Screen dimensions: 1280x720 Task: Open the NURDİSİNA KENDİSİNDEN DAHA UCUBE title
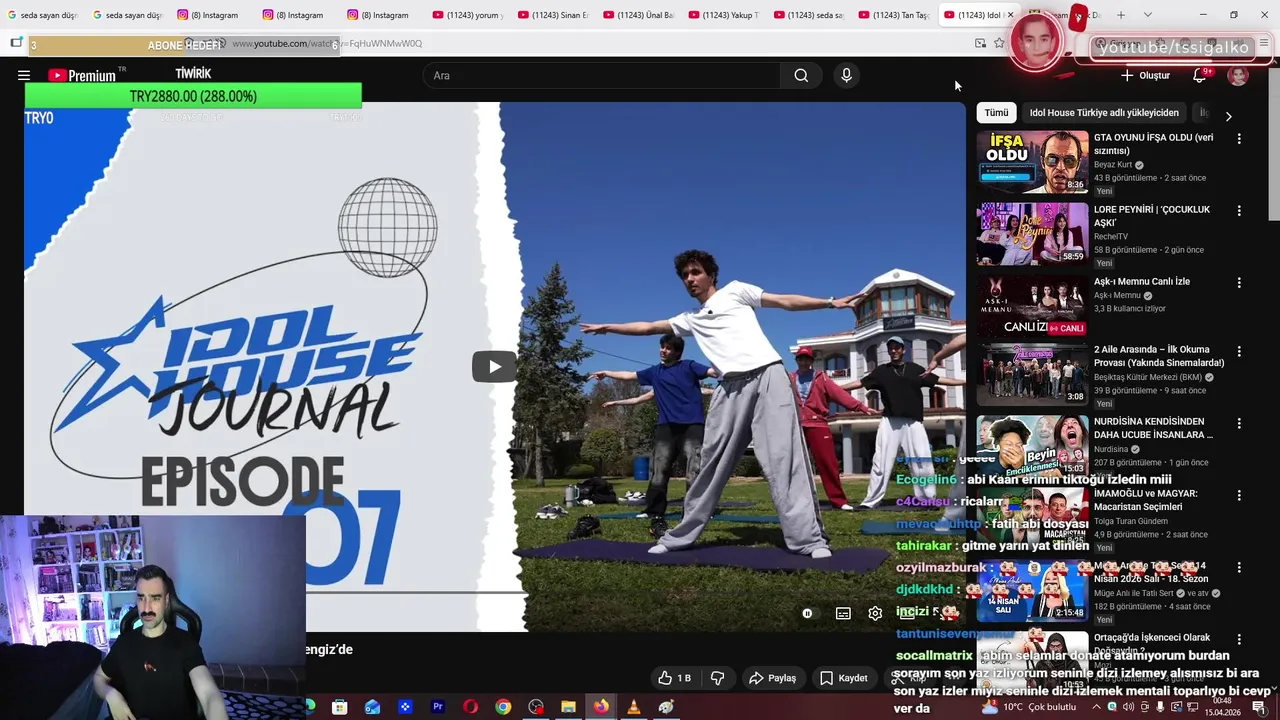tap(1153, 428)
